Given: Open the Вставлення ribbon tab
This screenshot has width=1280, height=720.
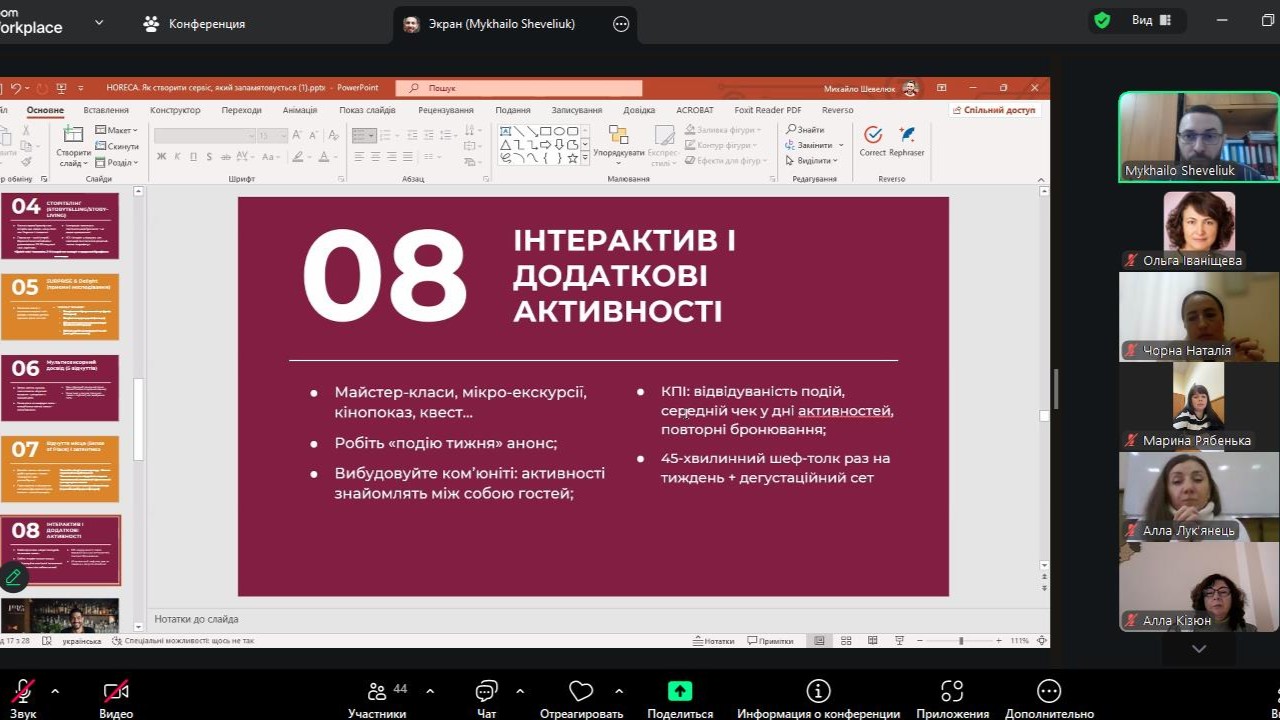Looking at the screenshot, I should tap(105, 110).
